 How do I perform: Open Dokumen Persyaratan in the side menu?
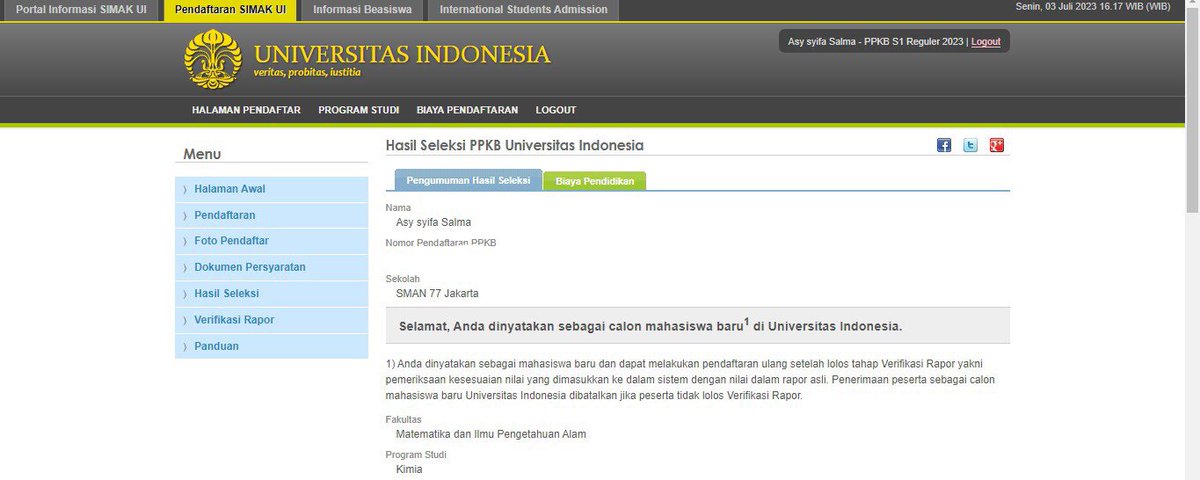point(271,267)
